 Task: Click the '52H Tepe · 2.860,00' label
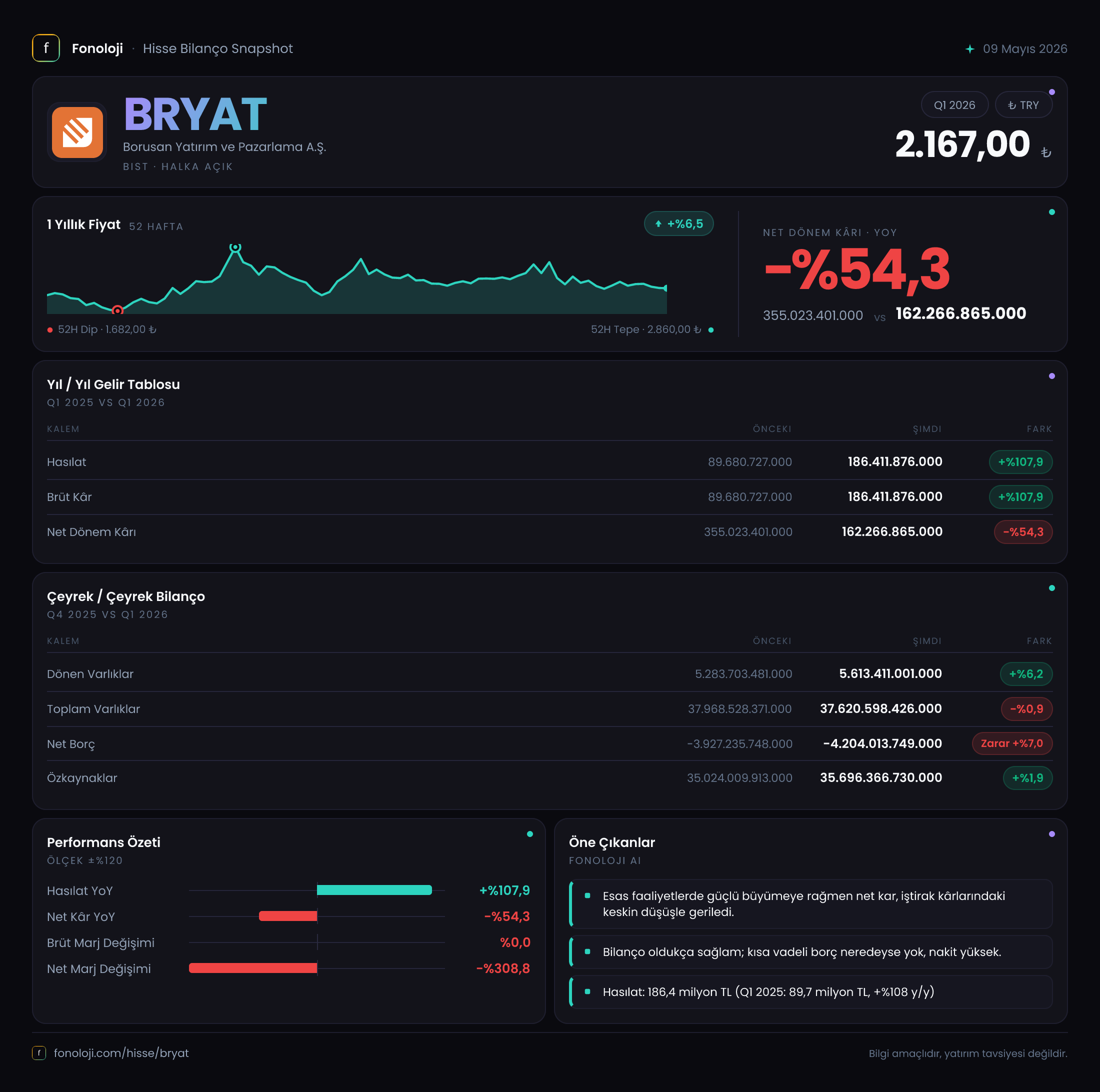(645, 329)
